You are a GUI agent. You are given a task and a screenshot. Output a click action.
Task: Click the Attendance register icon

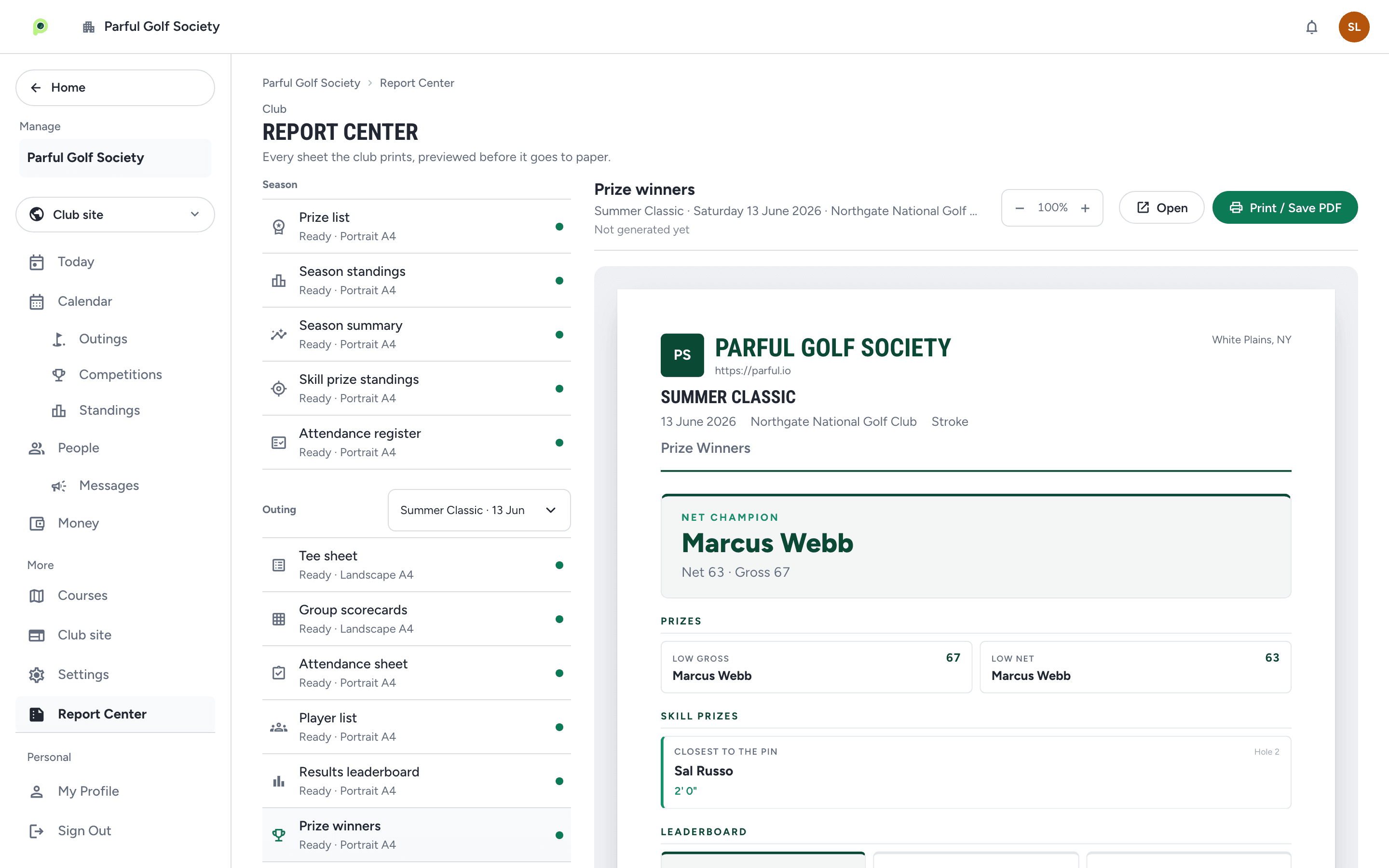[278, 443]
